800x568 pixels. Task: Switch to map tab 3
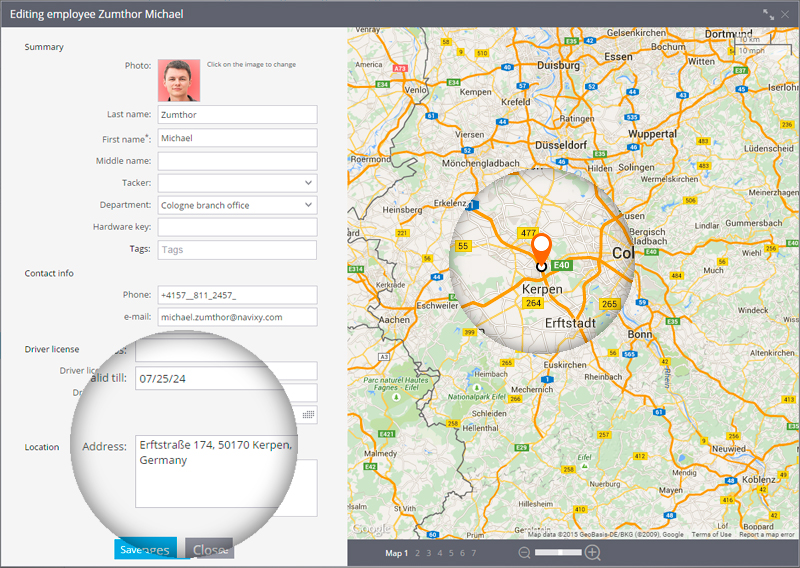pyautogui.click(x=429, y=553)
